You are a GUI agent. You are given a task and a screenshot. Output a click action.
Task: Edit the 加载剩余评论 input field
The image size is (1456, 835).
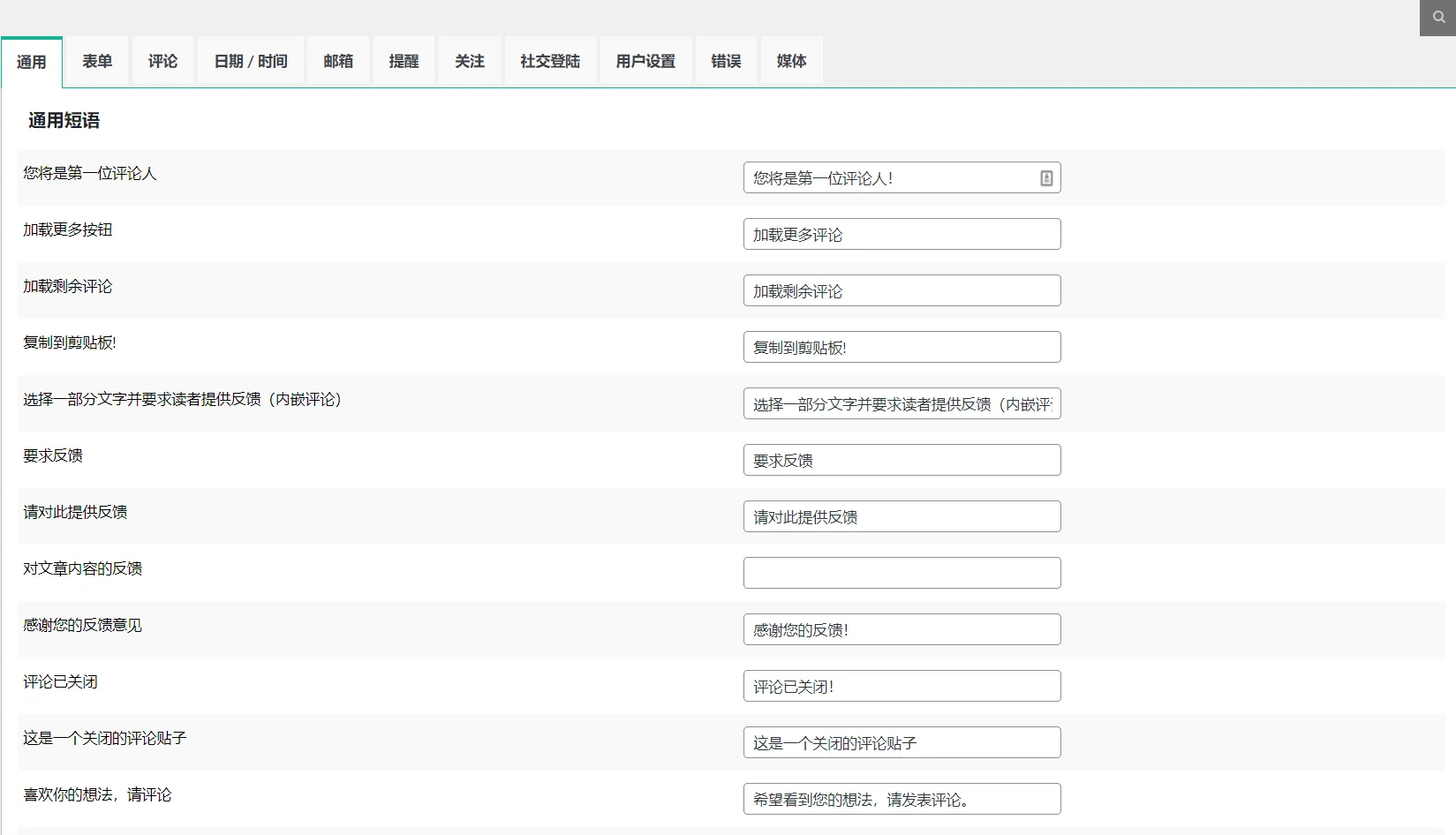tap(902, 290)
